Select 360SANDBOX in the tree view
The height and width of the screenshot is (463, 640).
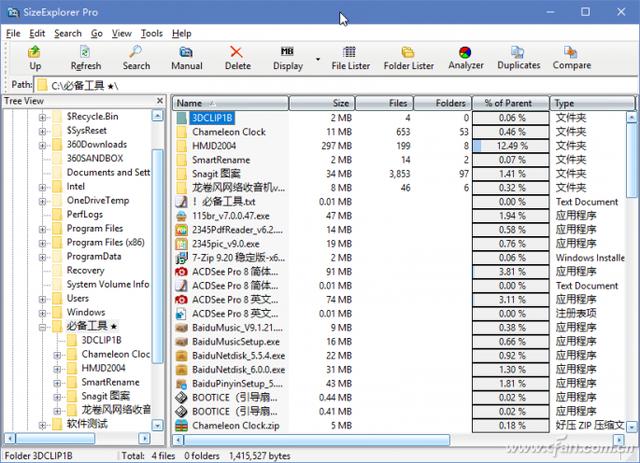coord(95,158)
